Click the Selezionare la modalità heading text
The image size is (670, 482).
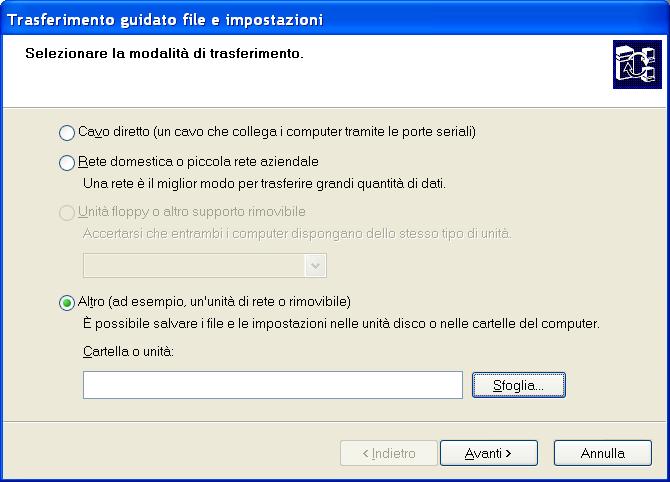coord(163,53)
